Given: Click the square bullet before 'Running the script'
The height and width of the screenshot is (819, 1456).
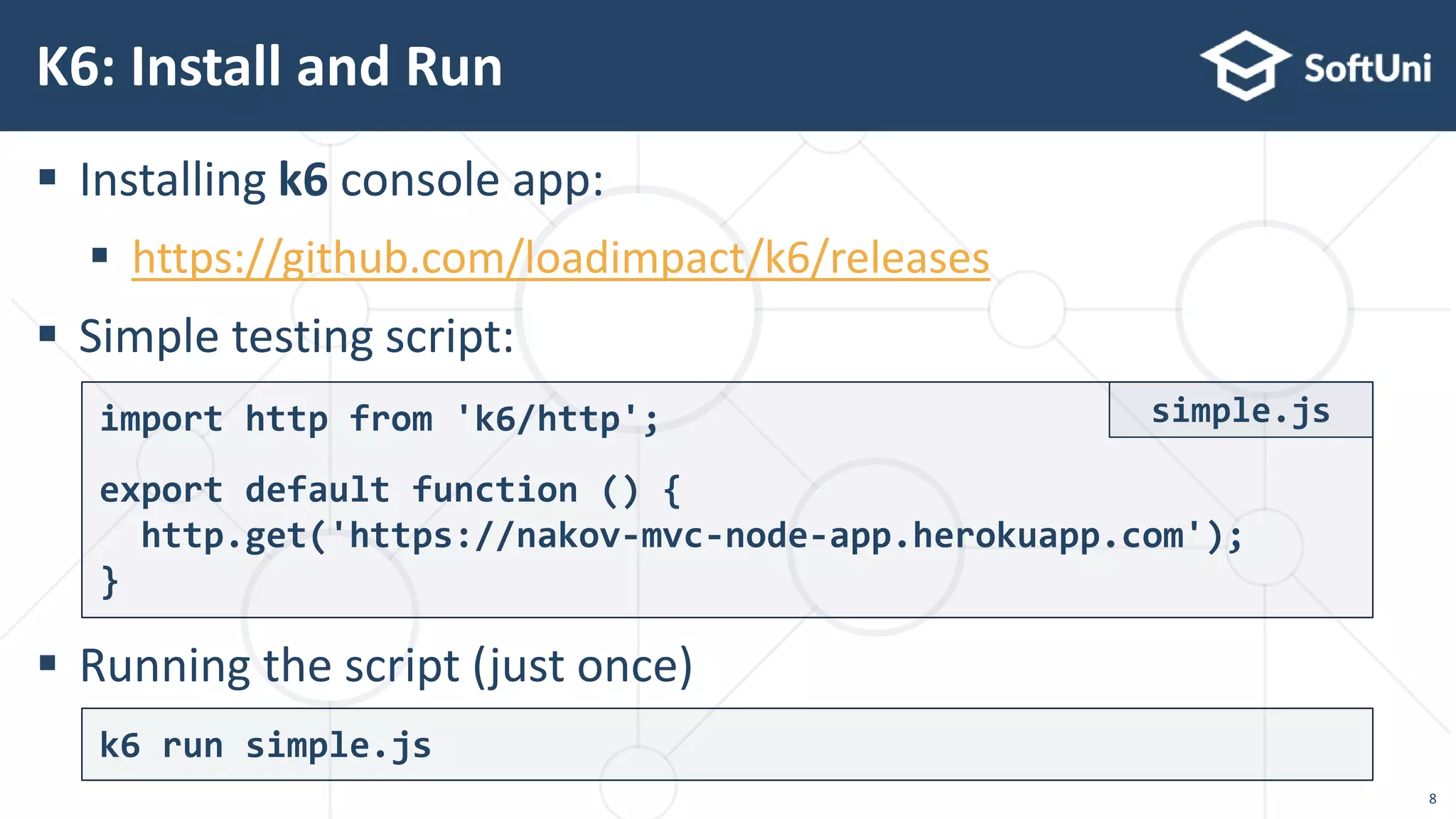Looking at the screenshot, I should [48, 663].
